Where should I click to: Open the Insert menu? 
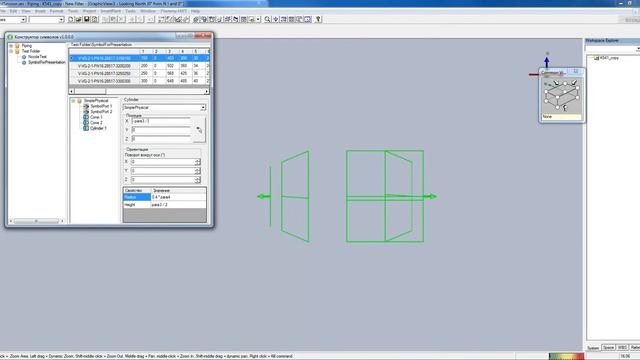pos(40,11)
